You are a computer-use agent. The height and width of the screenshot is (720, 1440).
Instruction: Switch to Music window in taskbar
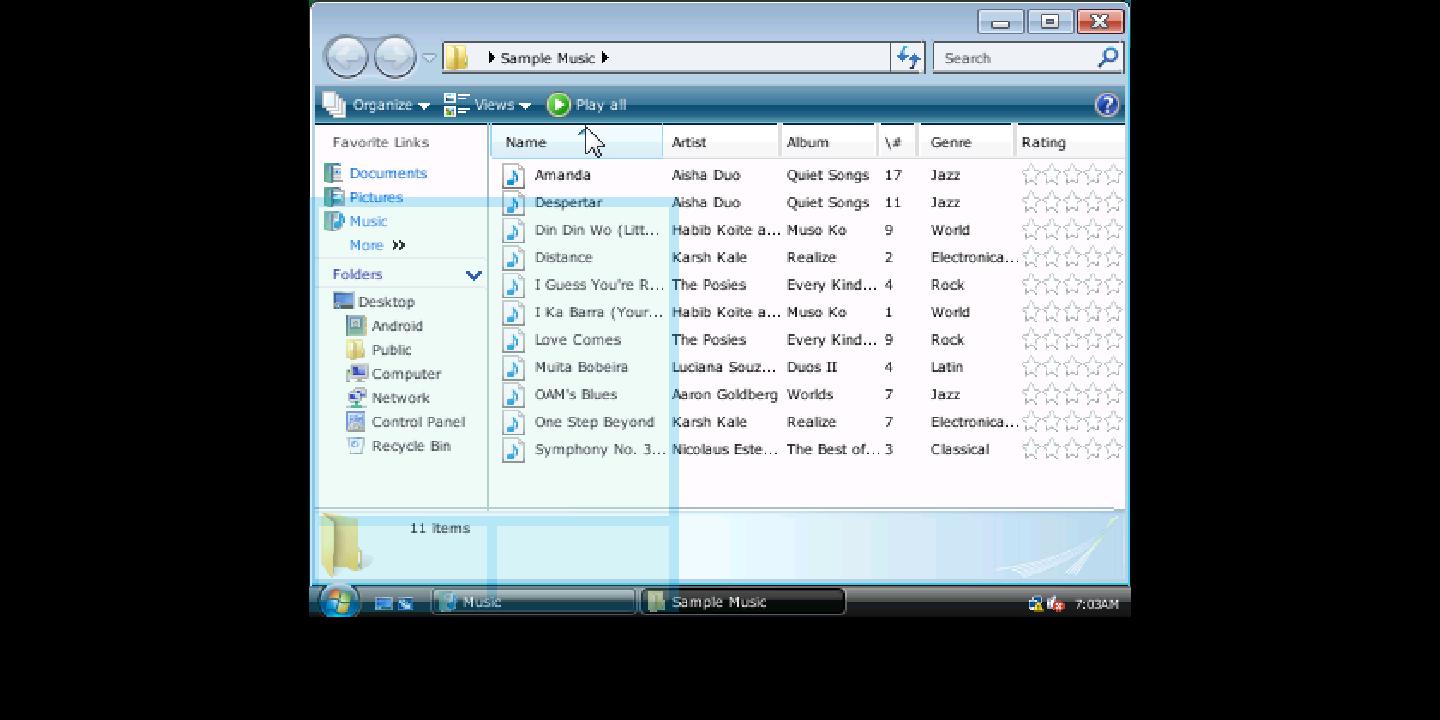tap(533, 602)
